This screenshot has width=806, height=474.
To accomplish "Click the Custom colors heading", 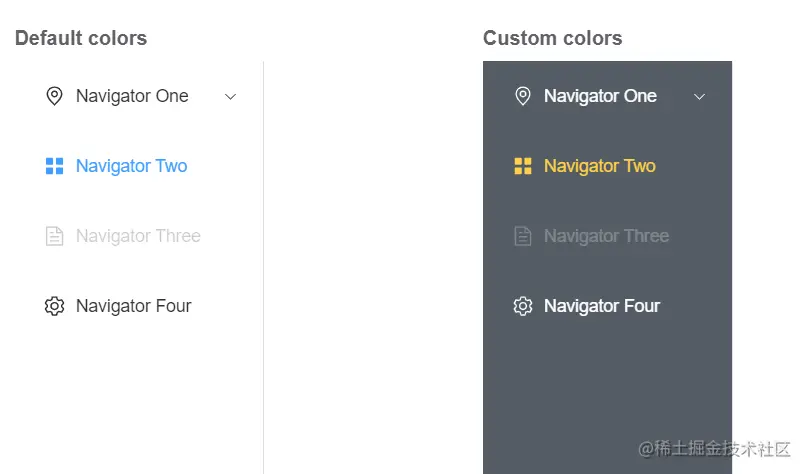I will click(553, 38).
